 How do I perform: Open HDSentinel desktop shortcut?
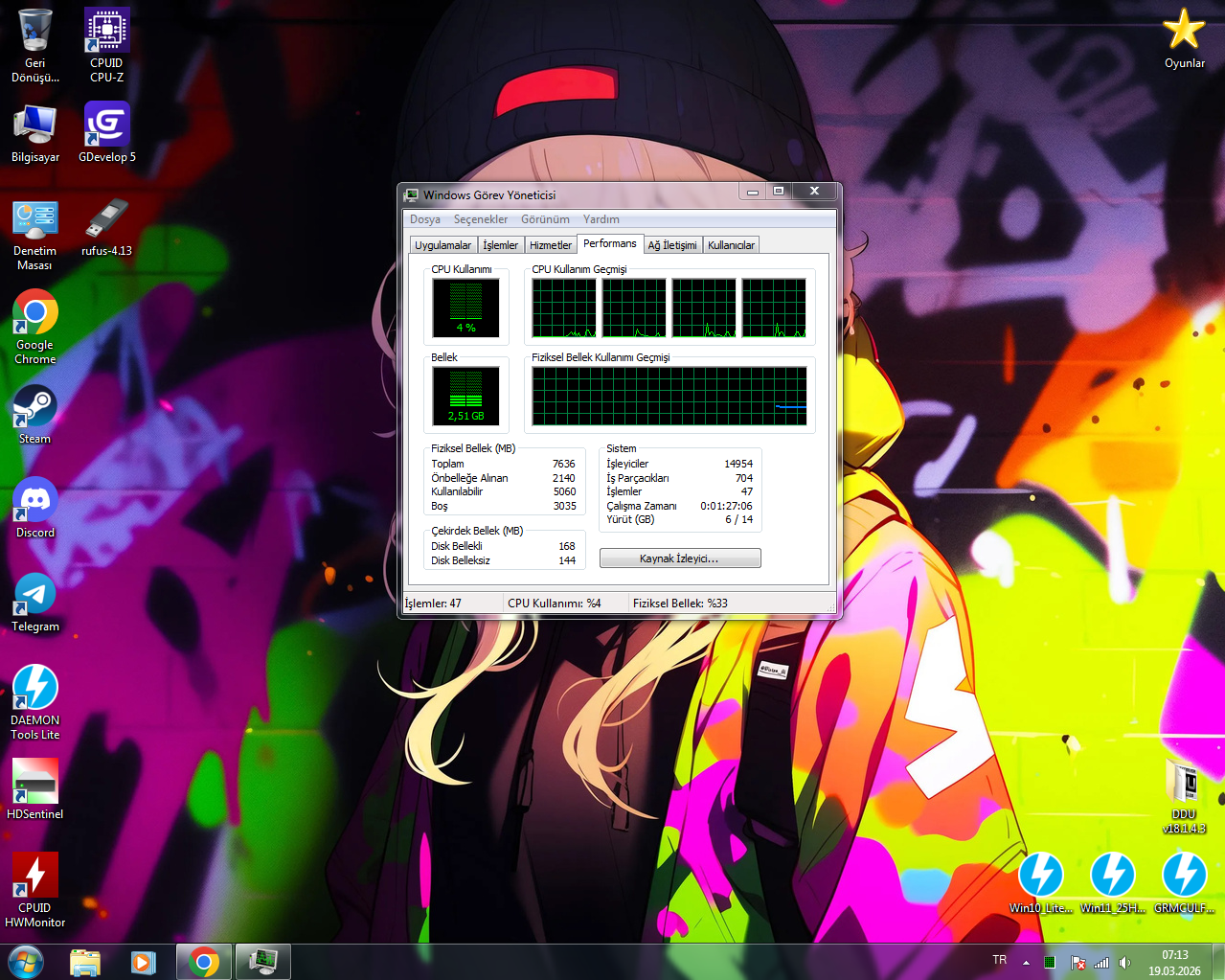[x=35, y=789]
